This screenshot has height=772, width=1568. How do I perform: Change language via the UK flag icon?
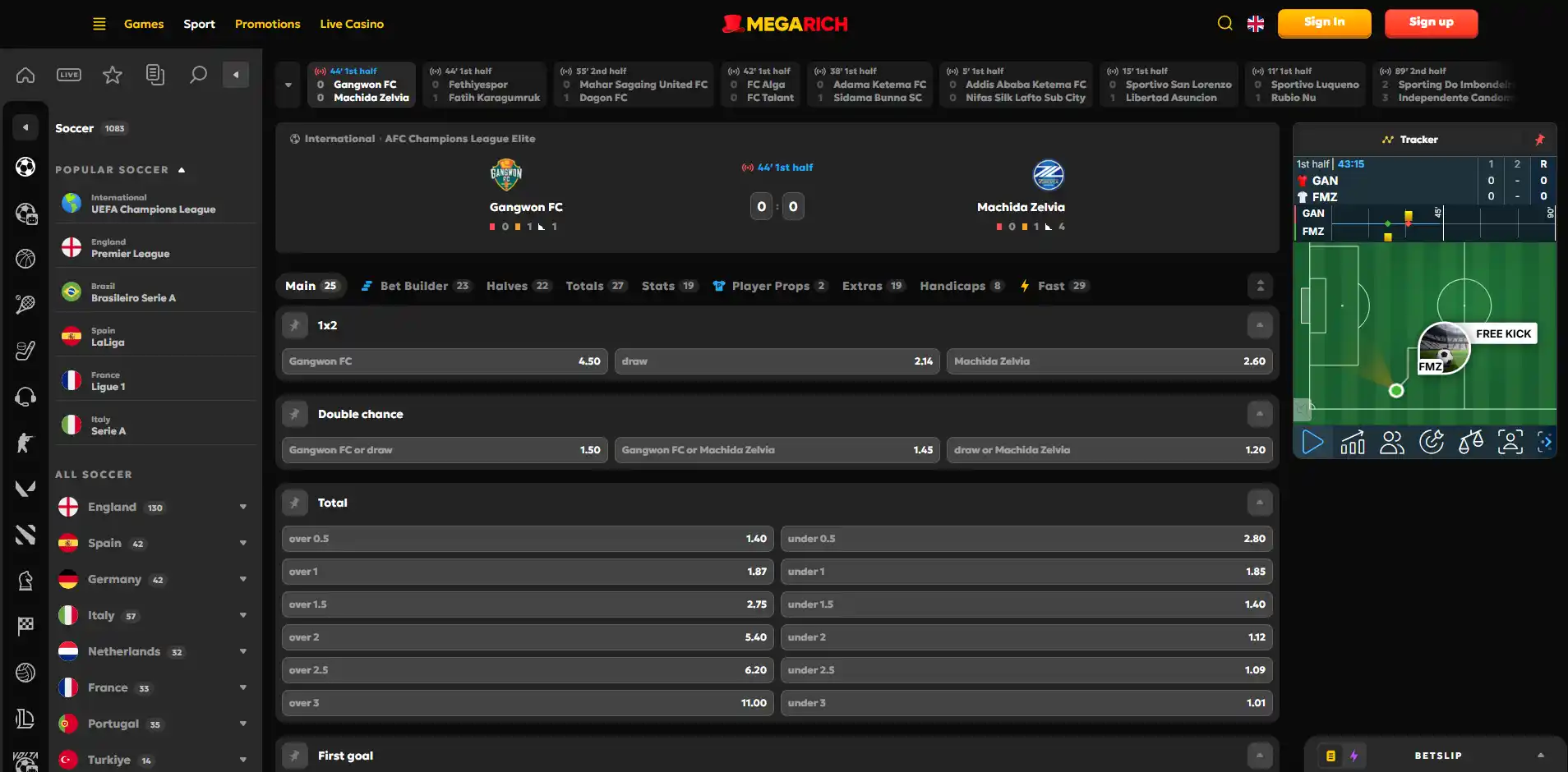click(1256, 24)
